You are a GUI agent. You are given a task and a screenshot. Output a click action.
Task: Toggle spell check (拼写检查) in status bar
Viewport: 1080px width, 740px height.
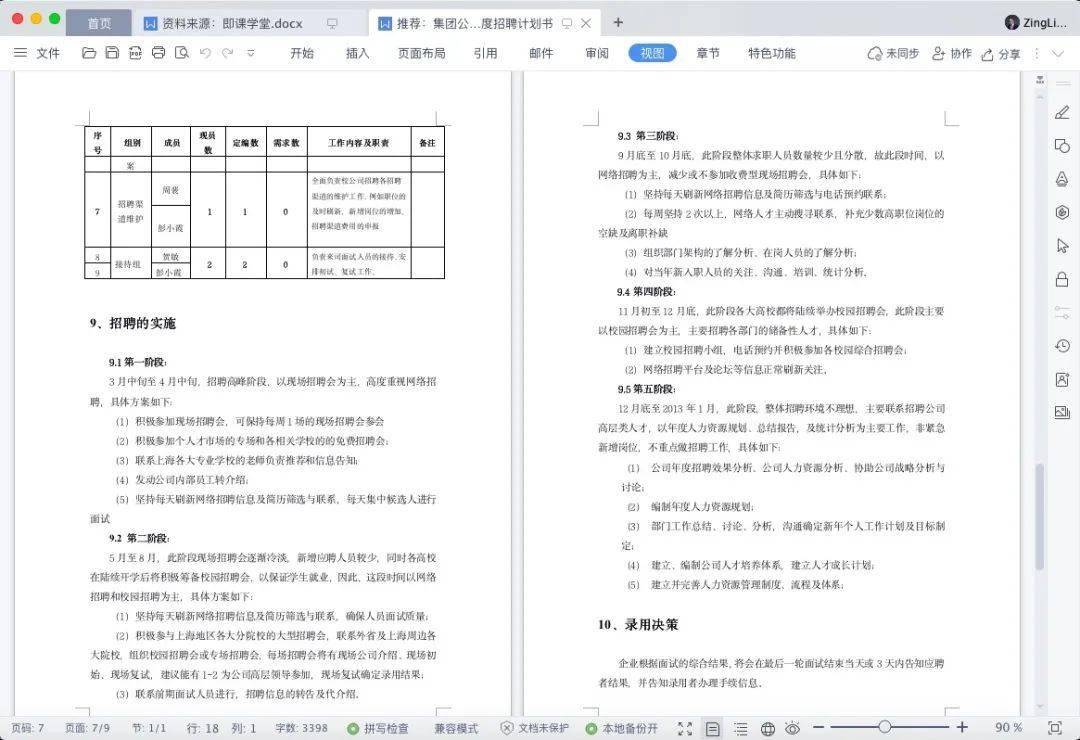378,728
